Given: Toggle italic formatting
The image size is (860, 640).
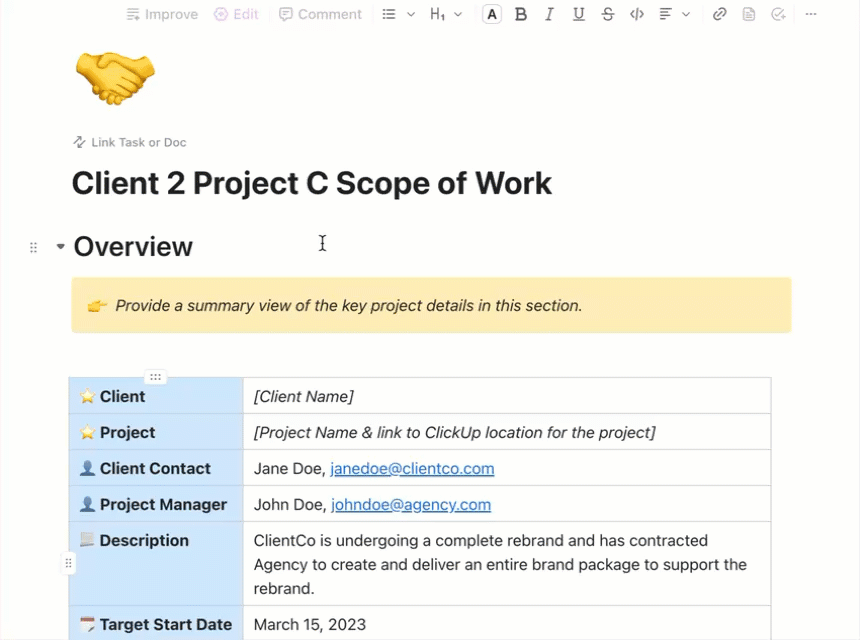Looking at the screenshot, I should 549,14.
